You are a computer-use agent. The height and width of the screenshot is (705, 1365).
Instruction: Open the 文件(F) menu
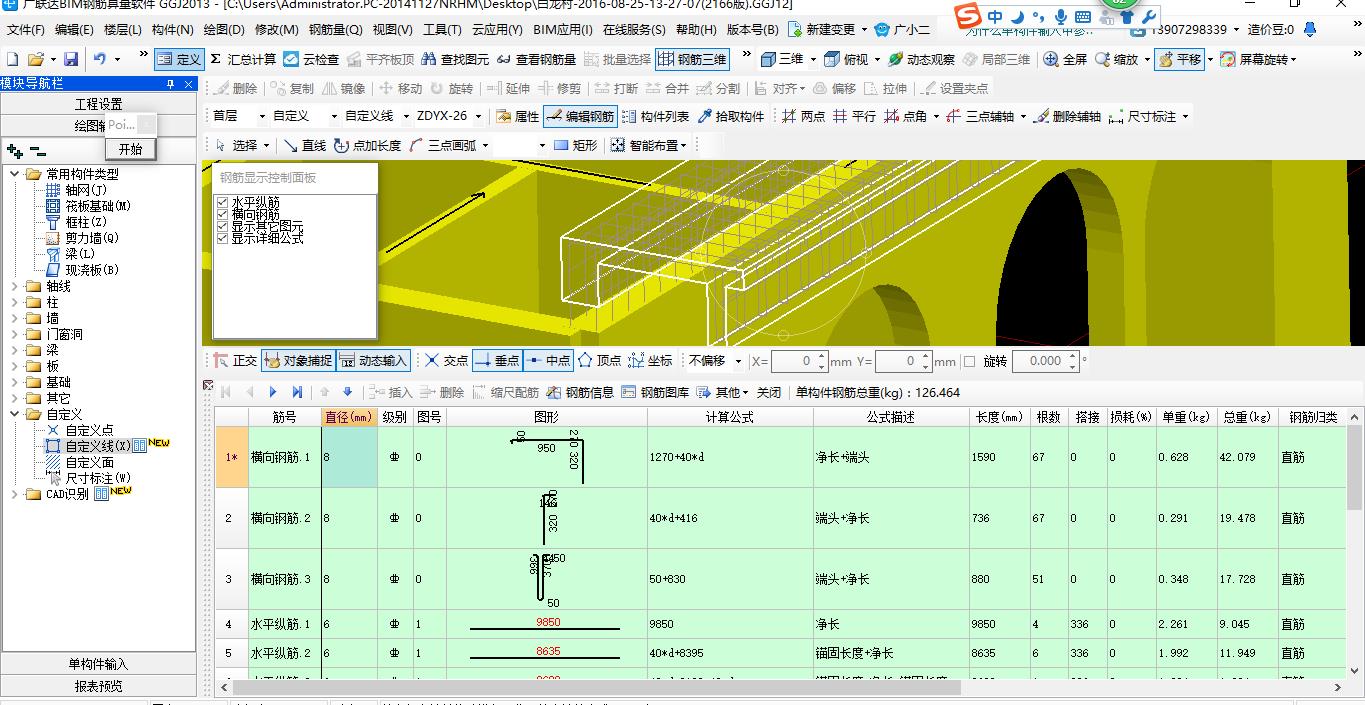click(25, 30)
